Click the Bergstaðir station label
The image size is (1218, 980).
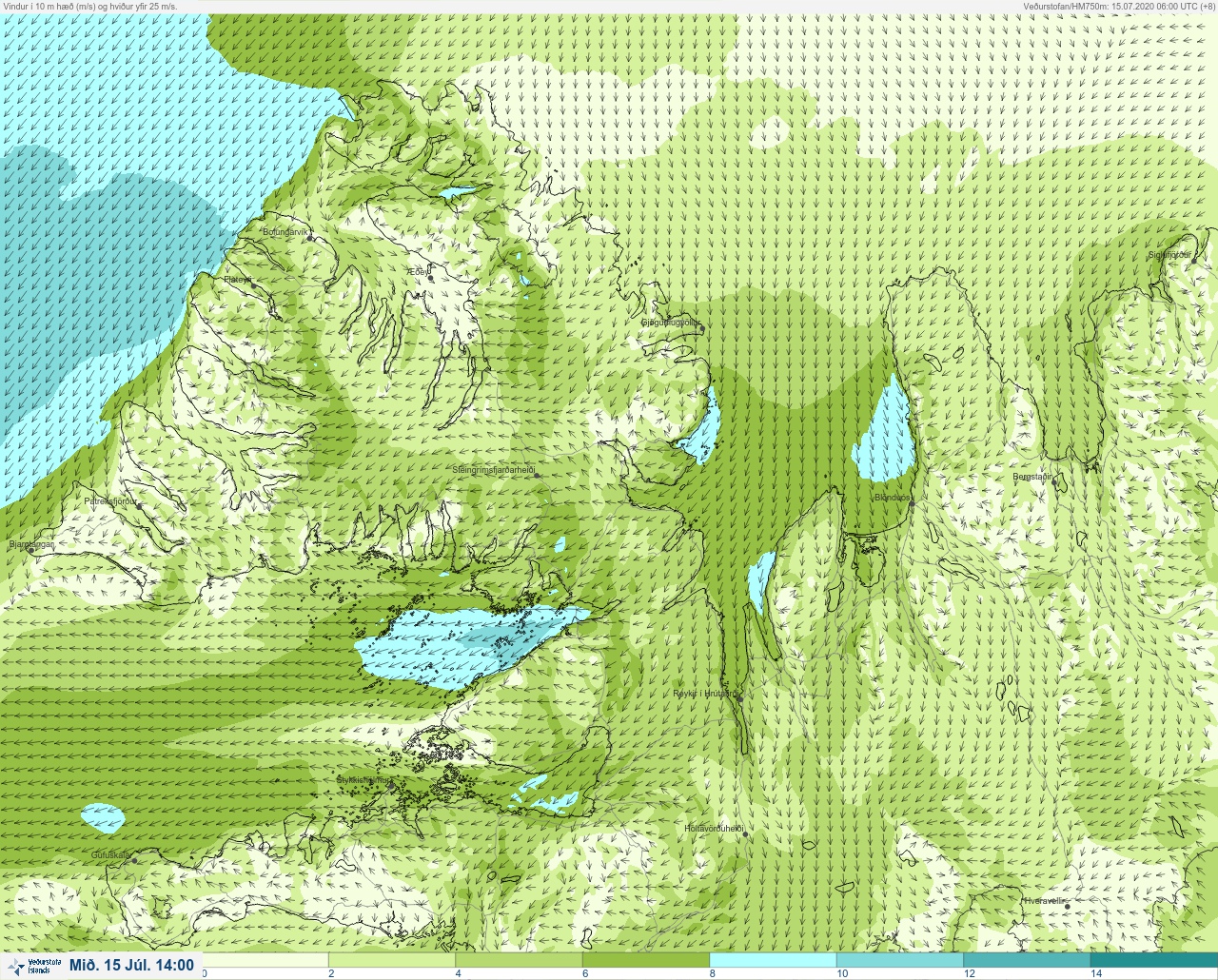pos(1032,477)
